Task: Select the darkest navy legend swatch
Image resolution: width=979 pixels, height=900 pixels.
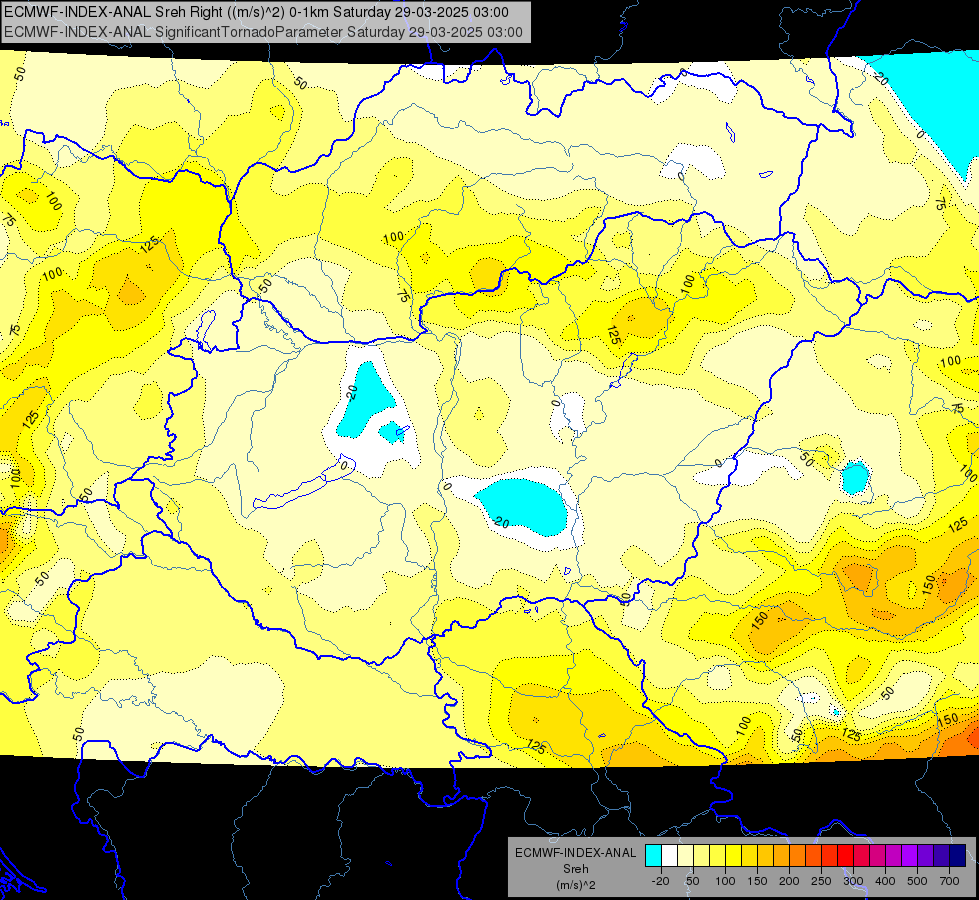Action: (958, 855)
